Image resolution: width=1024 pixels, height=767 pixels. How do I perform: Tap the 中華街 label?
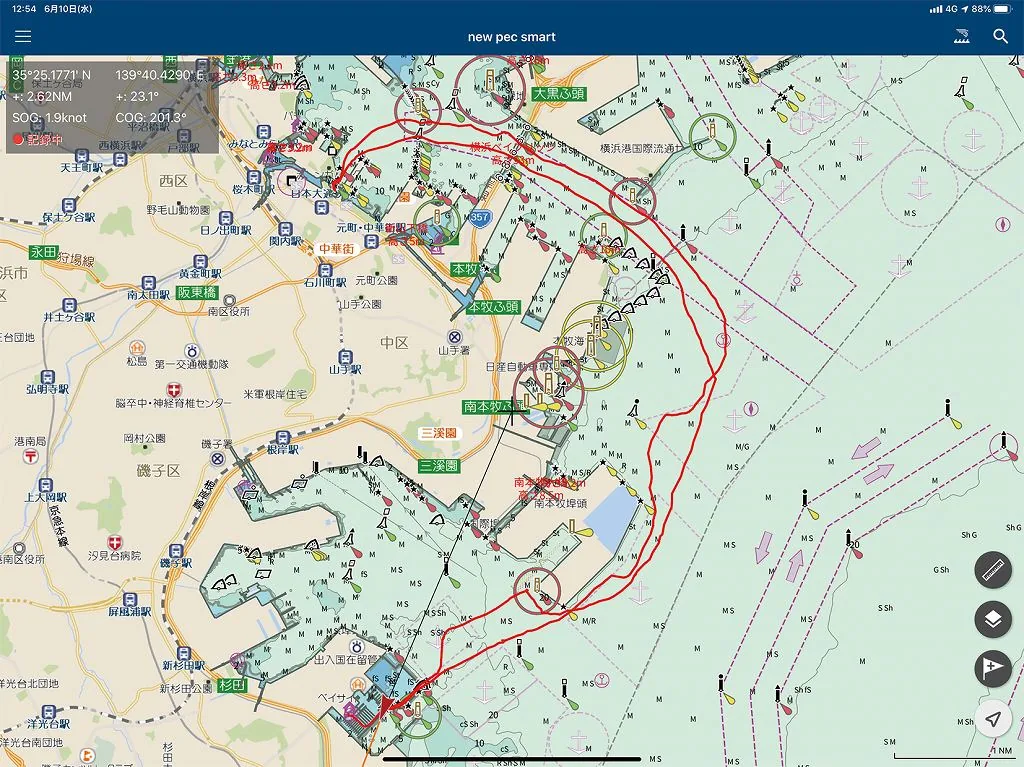coord(336,249)
